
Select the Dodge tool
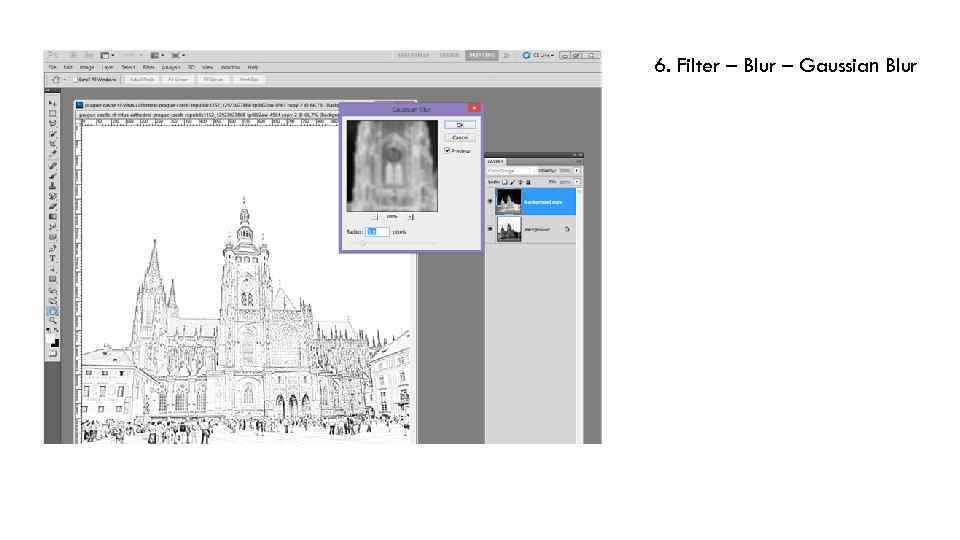53,238
